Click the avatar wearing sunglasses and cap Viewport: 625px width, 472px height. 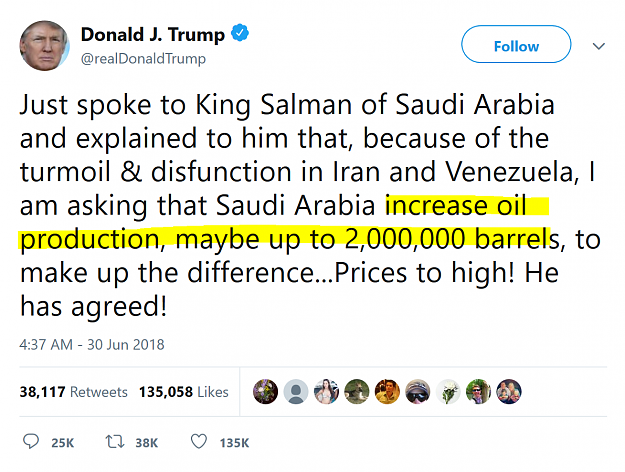[x=418, y=391]
